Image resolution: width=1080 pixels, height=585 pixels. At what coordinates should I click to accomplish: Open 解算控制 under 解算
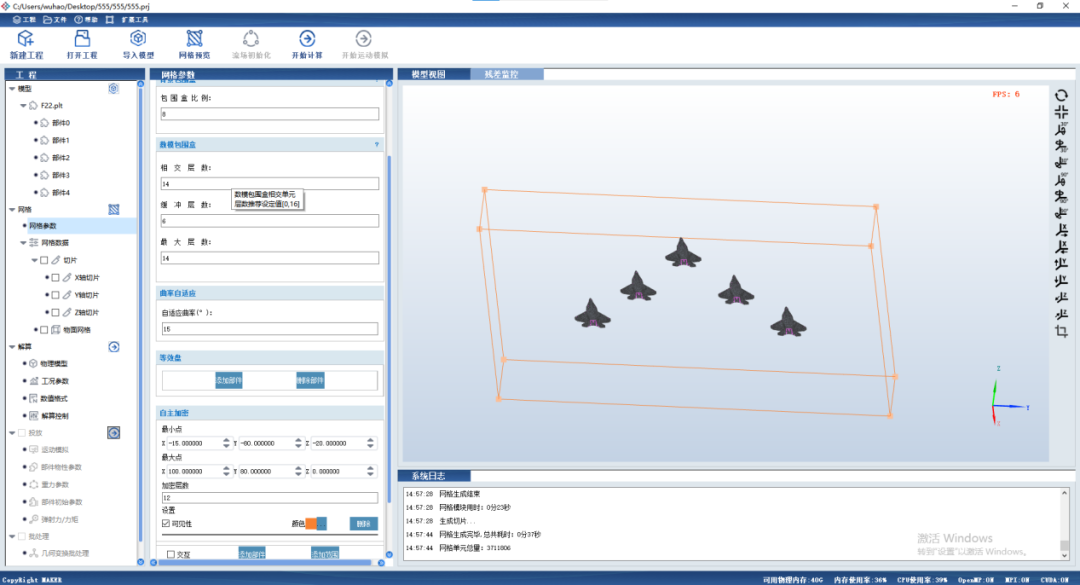pyautogui.click(x=54, y=416)
